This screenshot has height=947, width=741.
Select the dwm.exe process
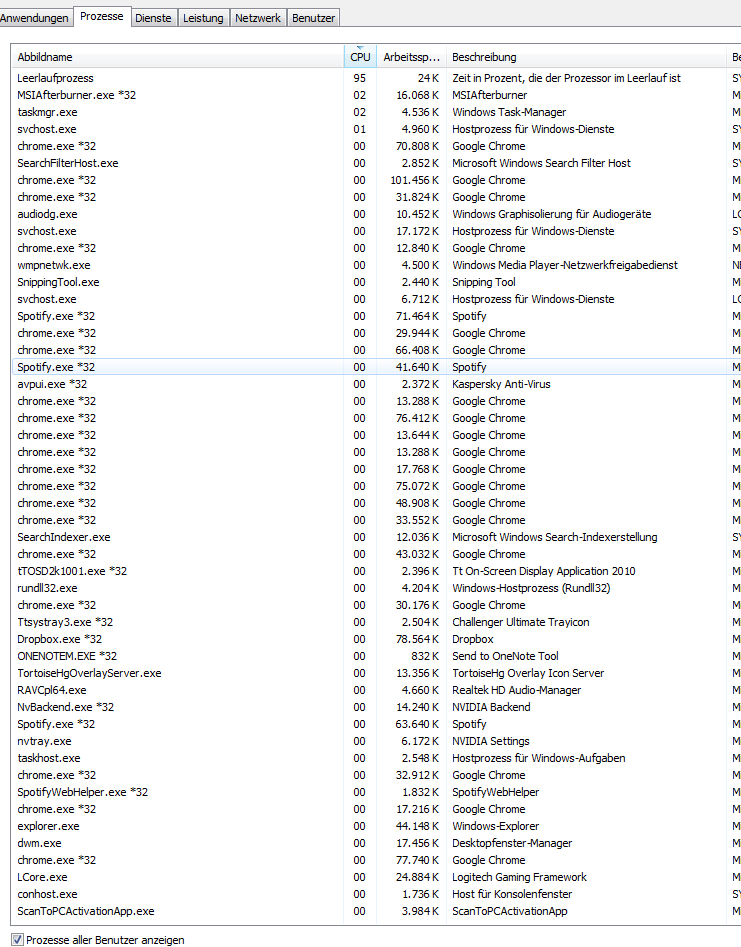point(376,843)
